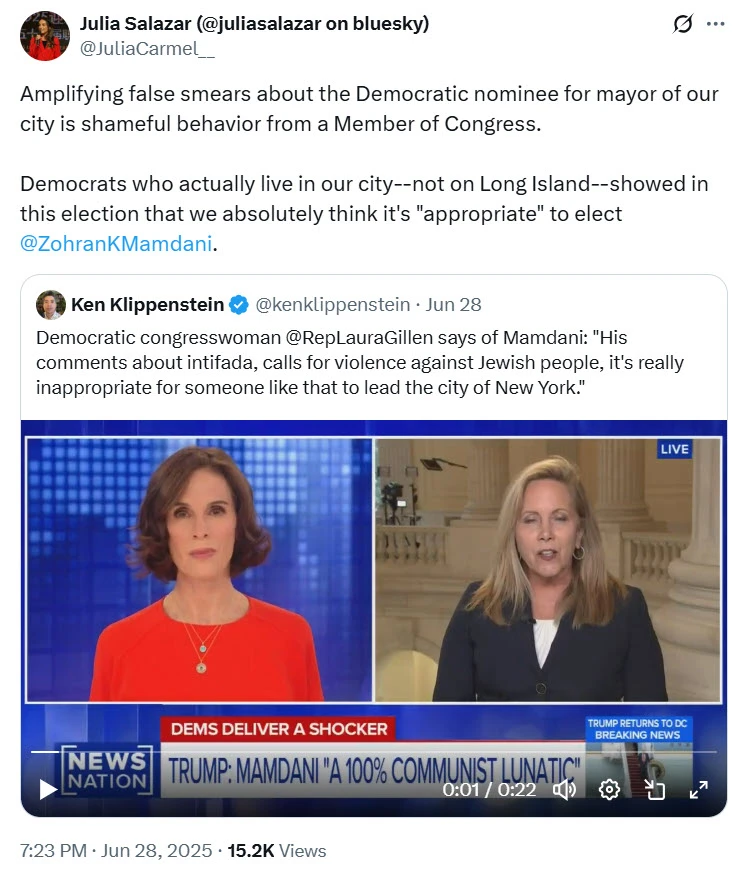The width and height of the screenshot is (745, 881).
Task: Open the @kenklippenstein handle in quoted tweet
Action: pos(333,305)
